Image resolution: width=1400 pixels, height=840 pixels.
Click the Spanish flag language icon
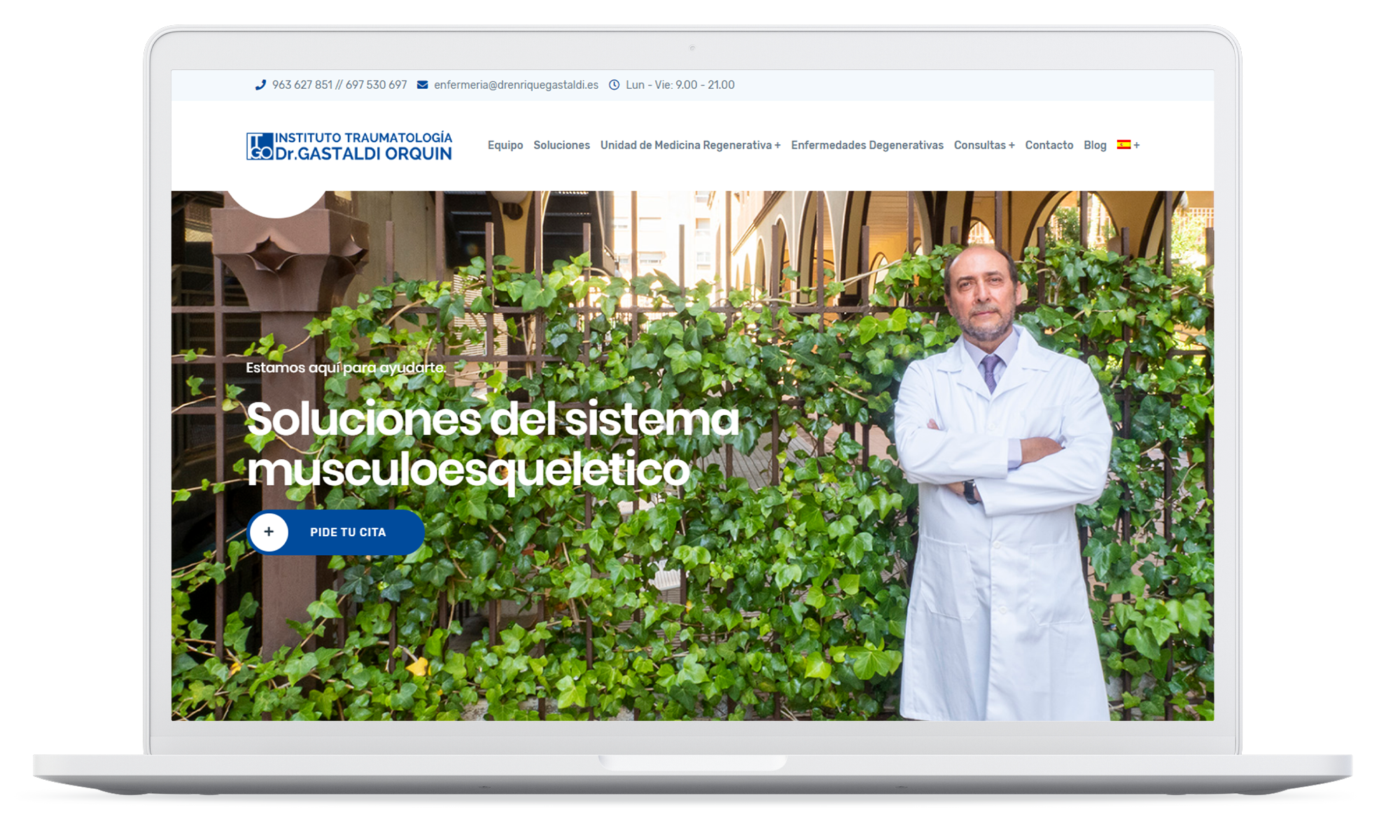tap(1123, 145)
